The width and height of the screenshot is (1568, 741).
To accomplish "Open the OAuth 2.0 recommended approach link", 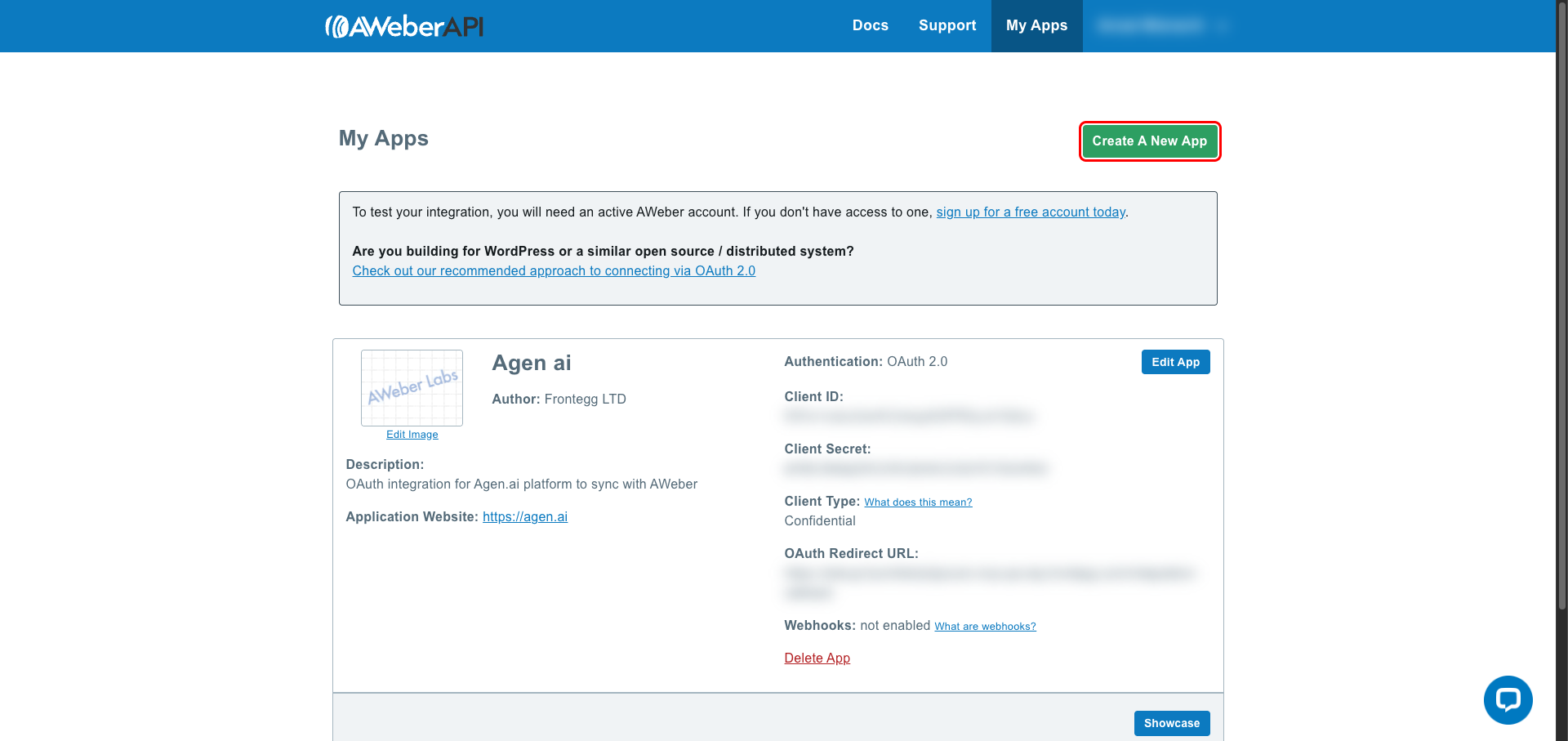I will pyautogui.click(x=554, y=270).
